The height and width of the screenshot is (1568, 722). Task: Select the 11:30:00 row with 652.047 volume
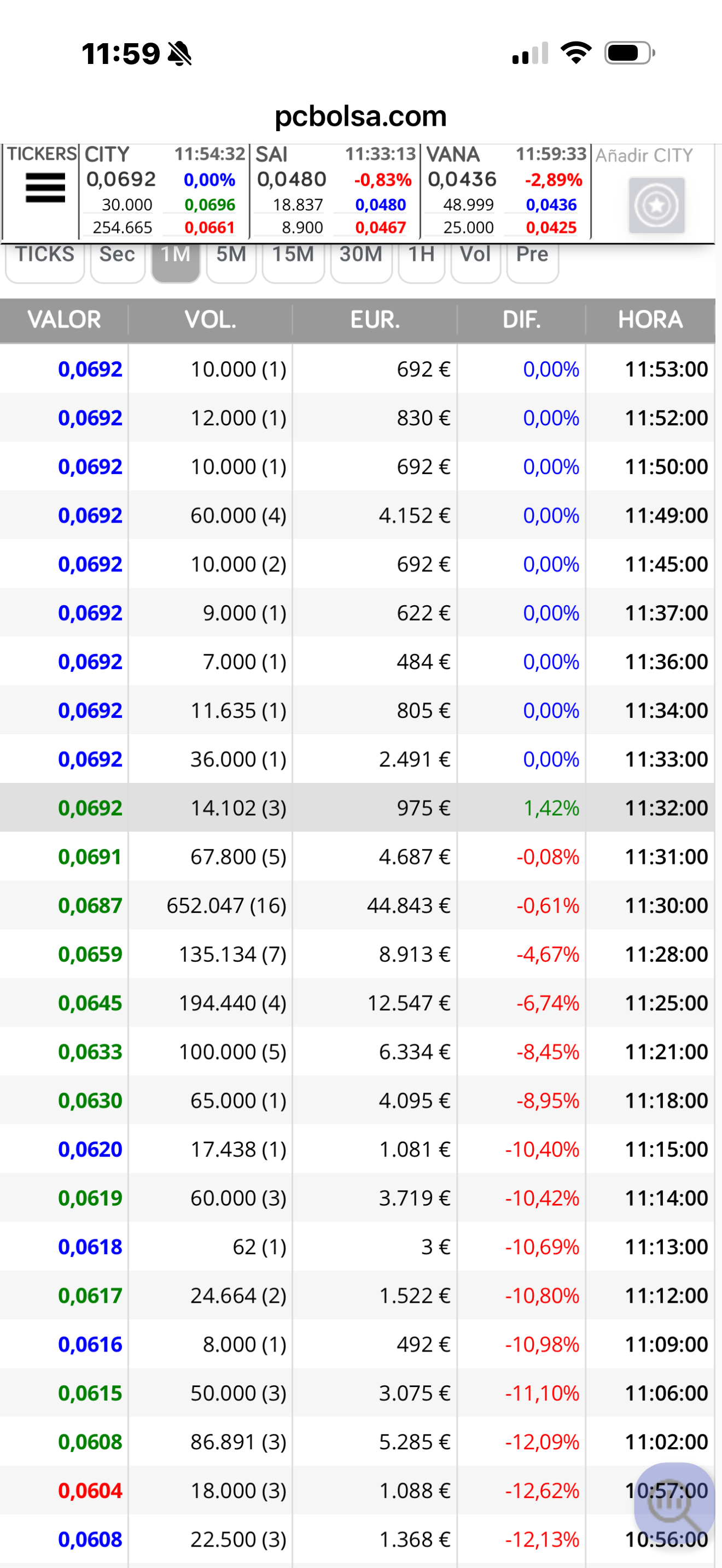pyautogui.click(x=357, y=905)
